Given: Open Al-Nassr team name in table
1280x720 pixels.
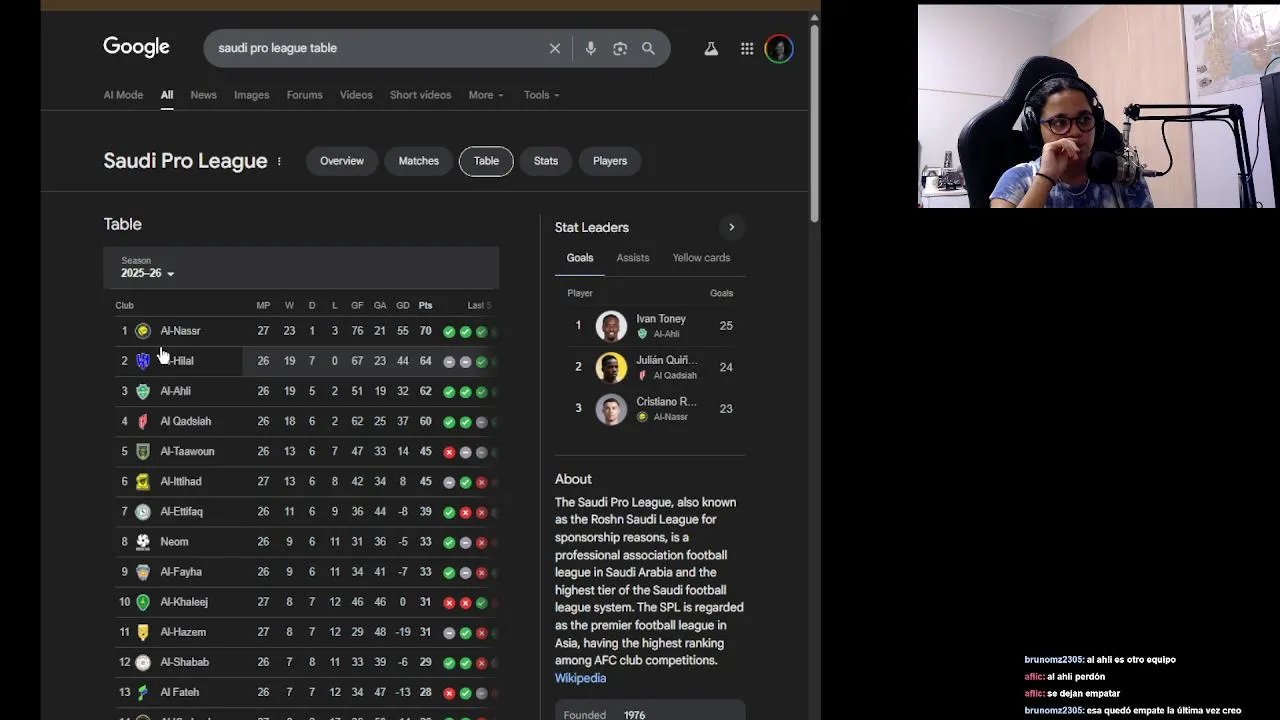Looking at the screenshot, I should click(x=180, y=331).
